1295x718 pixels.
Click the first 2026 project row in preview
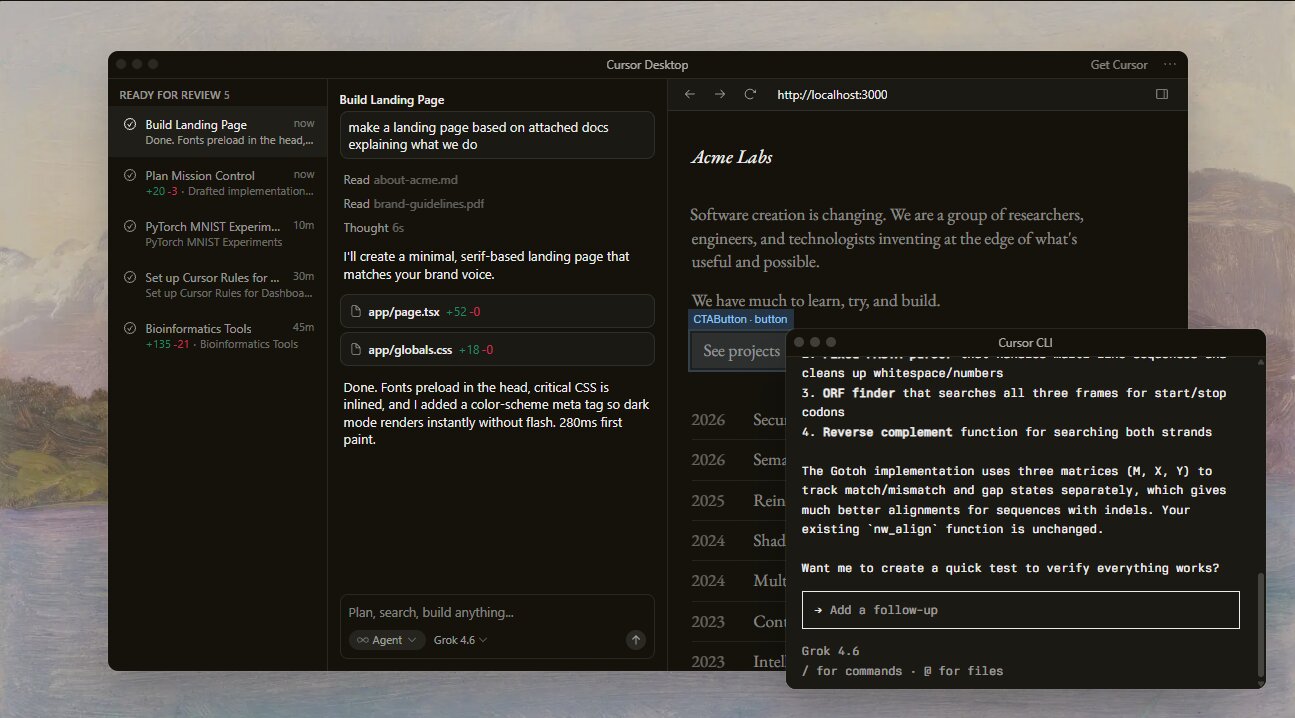pyautogui.click(x=740, y=420)
